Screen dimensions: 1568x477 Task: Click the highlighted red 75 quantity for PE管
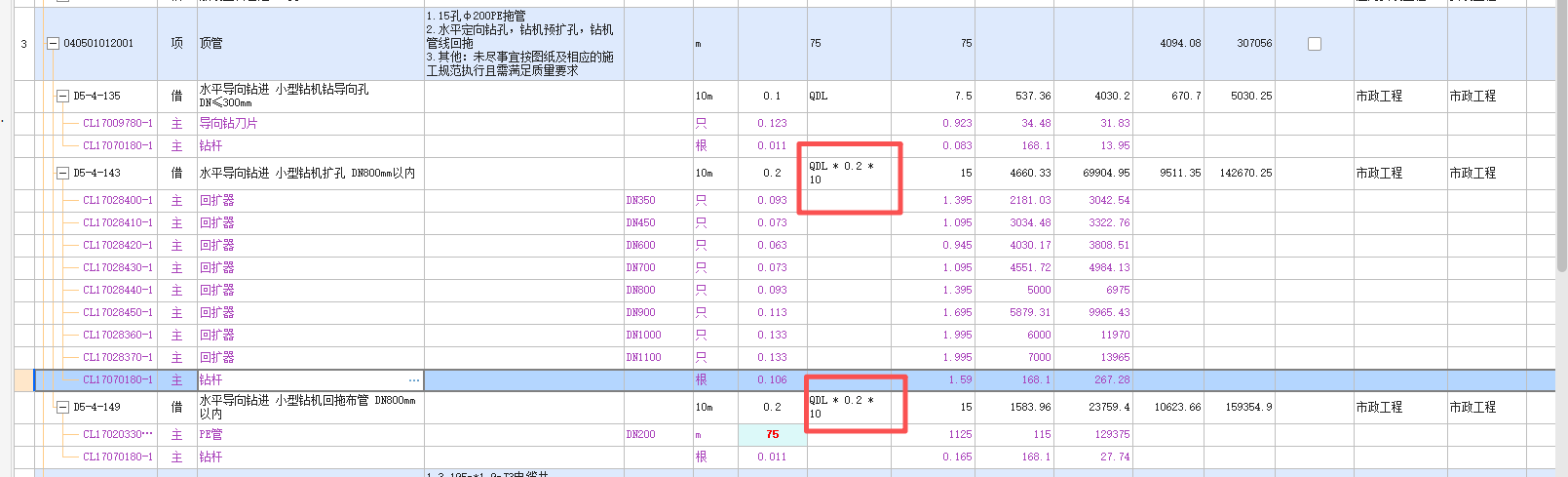point(773,435)
